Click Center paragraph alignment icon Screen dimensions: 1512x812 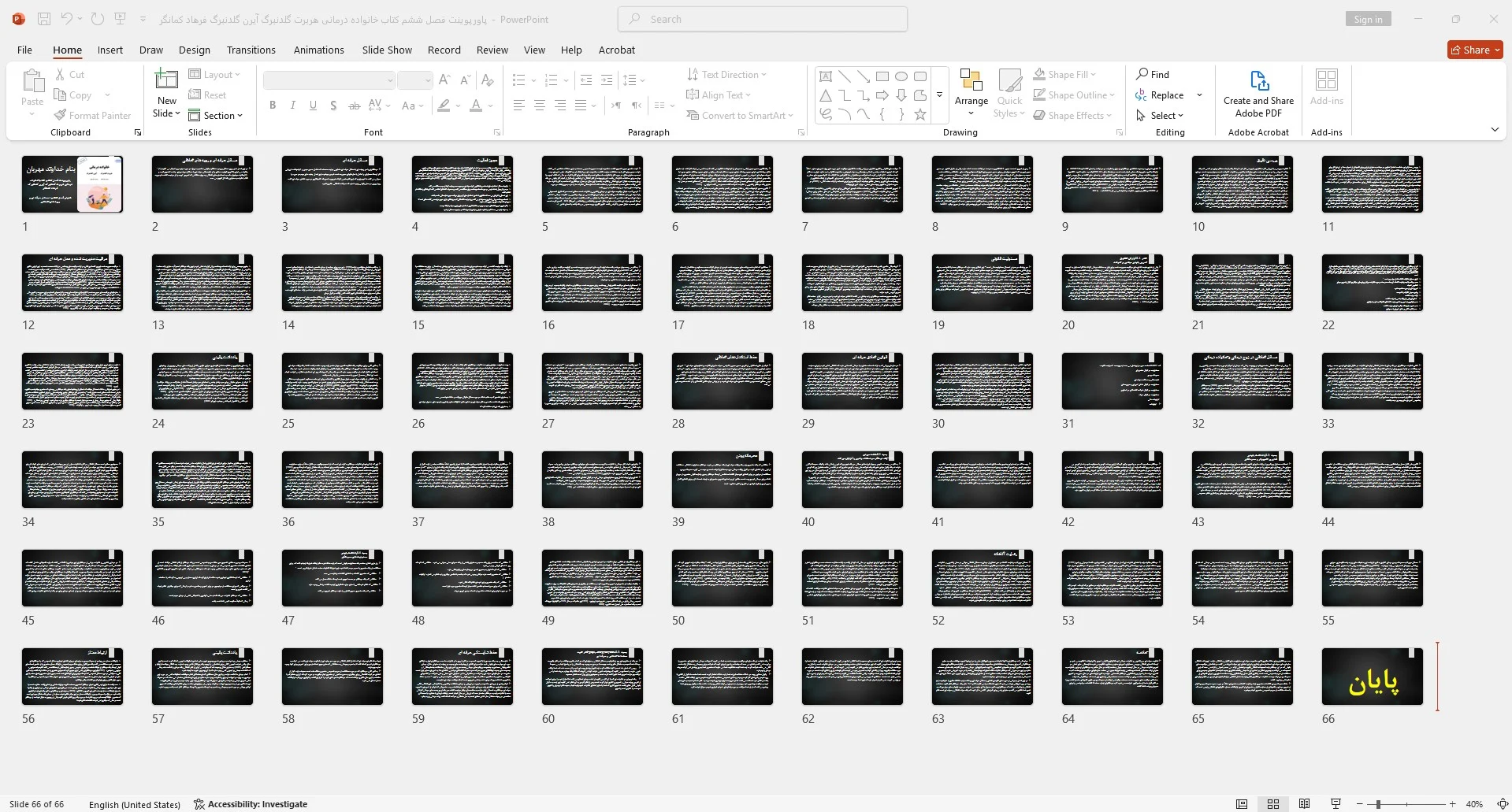coord(540,105)
